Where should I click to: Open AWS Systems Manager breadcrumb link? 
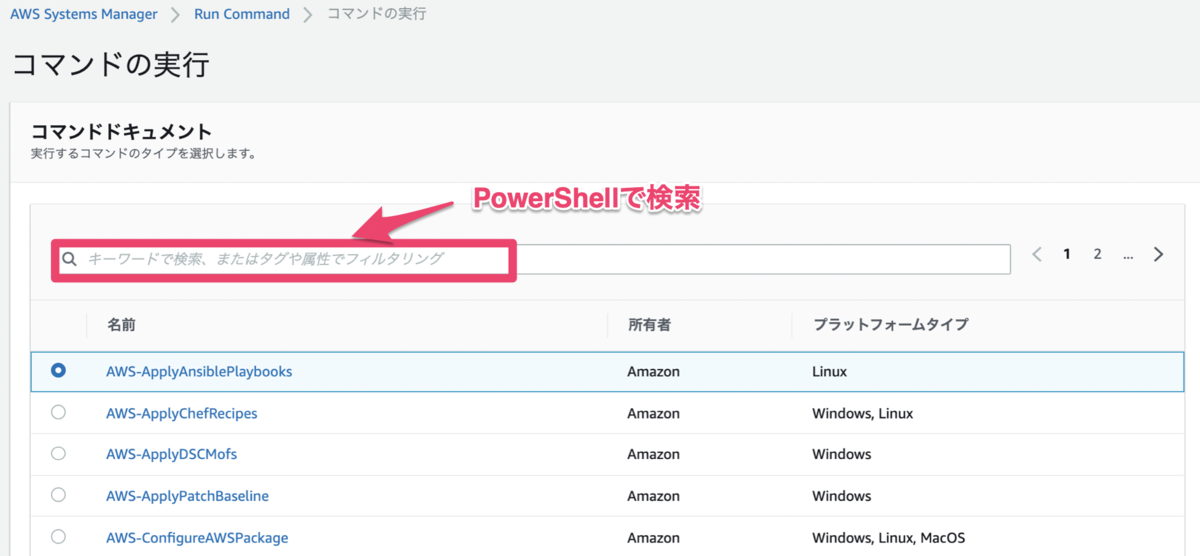coord(84,14)
